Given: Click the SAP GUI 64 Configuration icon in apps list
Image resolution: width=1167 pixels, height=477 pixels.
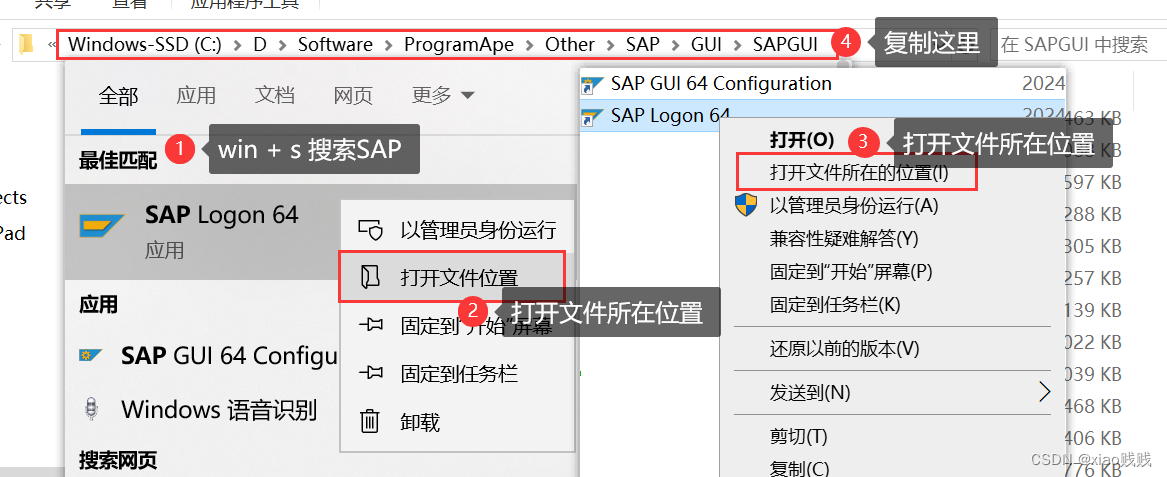Looking at the screenshot, I should (91, 356).
